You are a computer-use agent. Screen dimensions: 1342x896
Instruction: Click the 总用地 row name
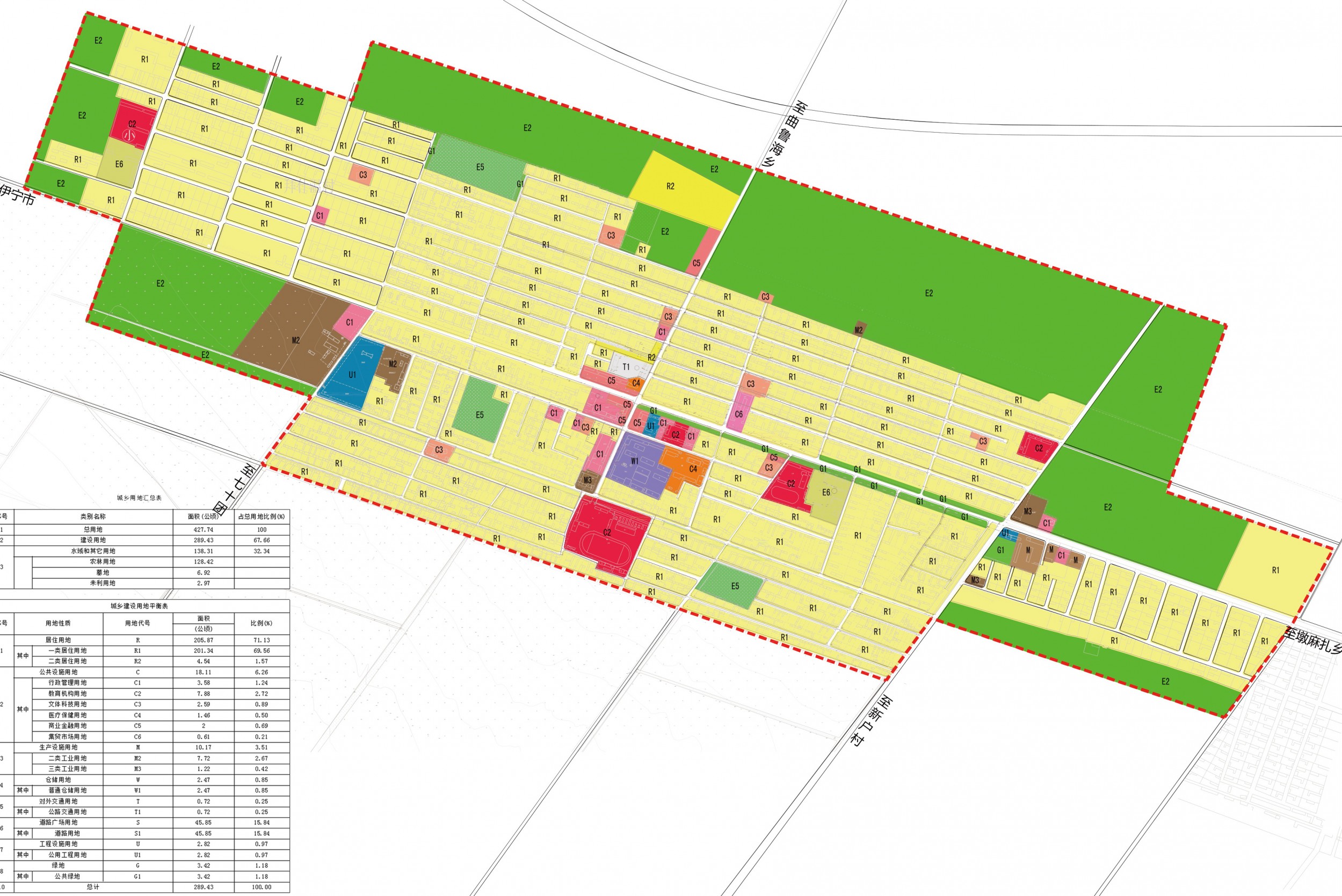coord(92,530)
